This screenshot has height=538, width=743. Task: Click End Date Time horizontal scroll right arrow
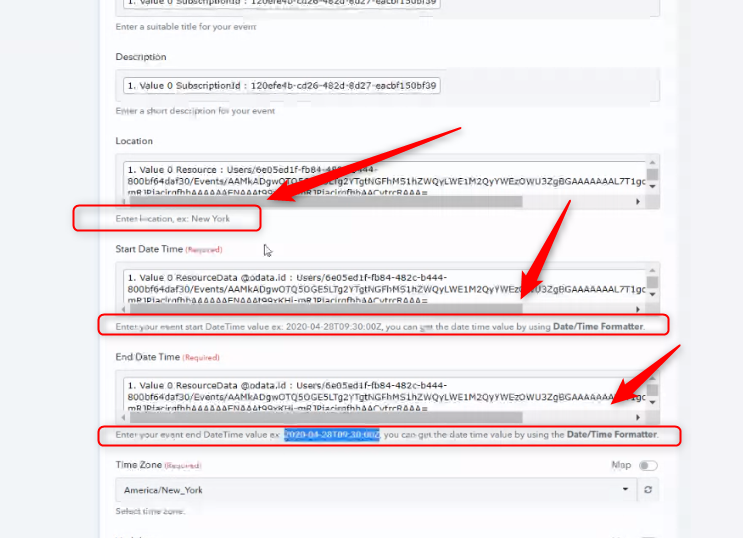pos(638,418)
